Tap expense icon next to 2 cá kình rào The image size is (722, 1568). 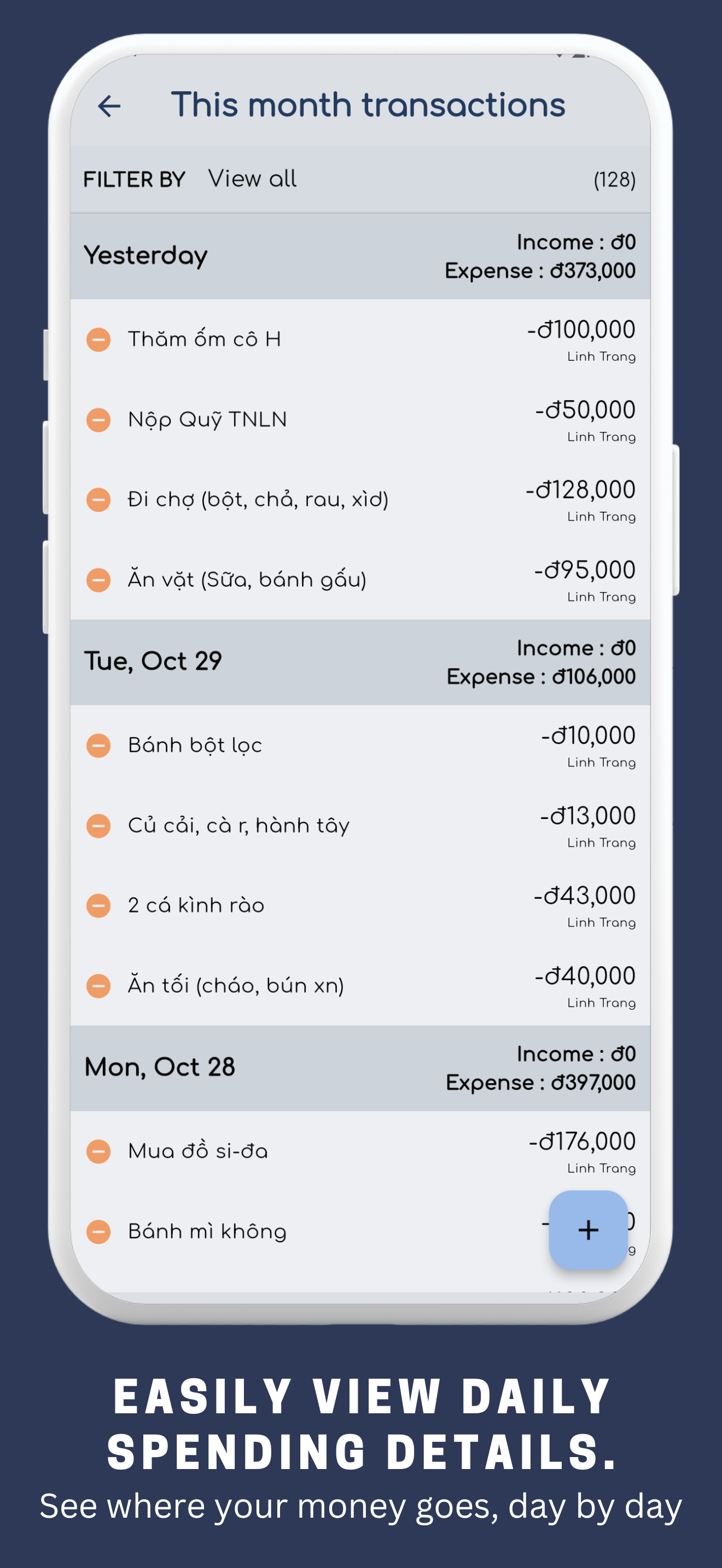coord(98,906)
